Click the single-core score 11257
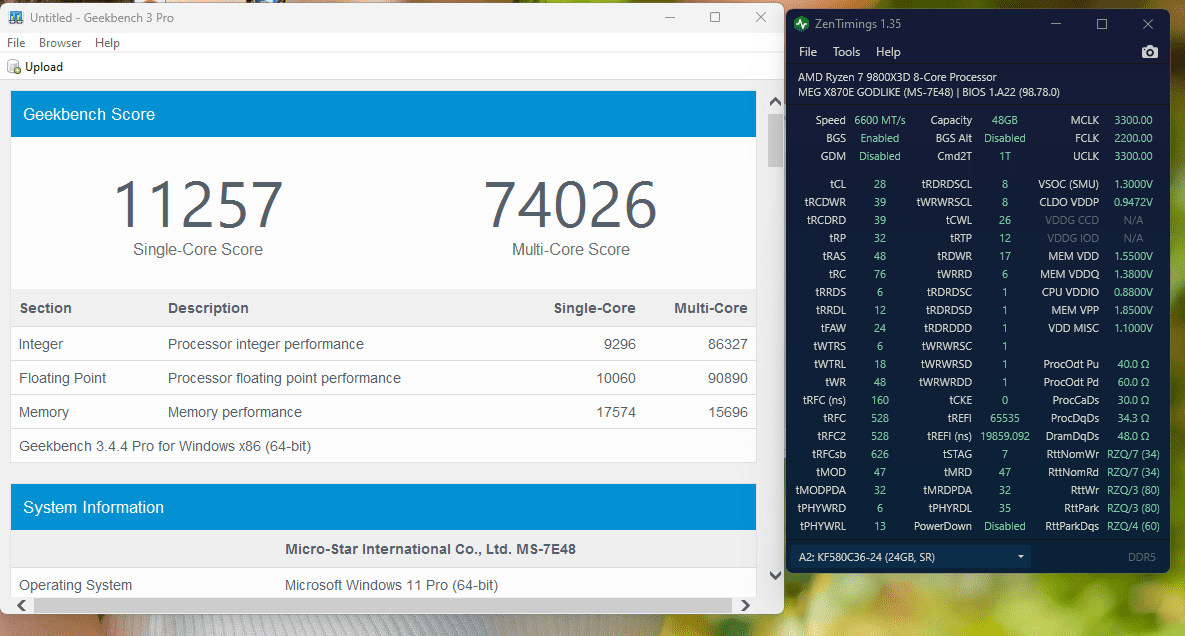The width and height of the screenshot is (1185, 636). pyautogui.click(x=198, y=205)
